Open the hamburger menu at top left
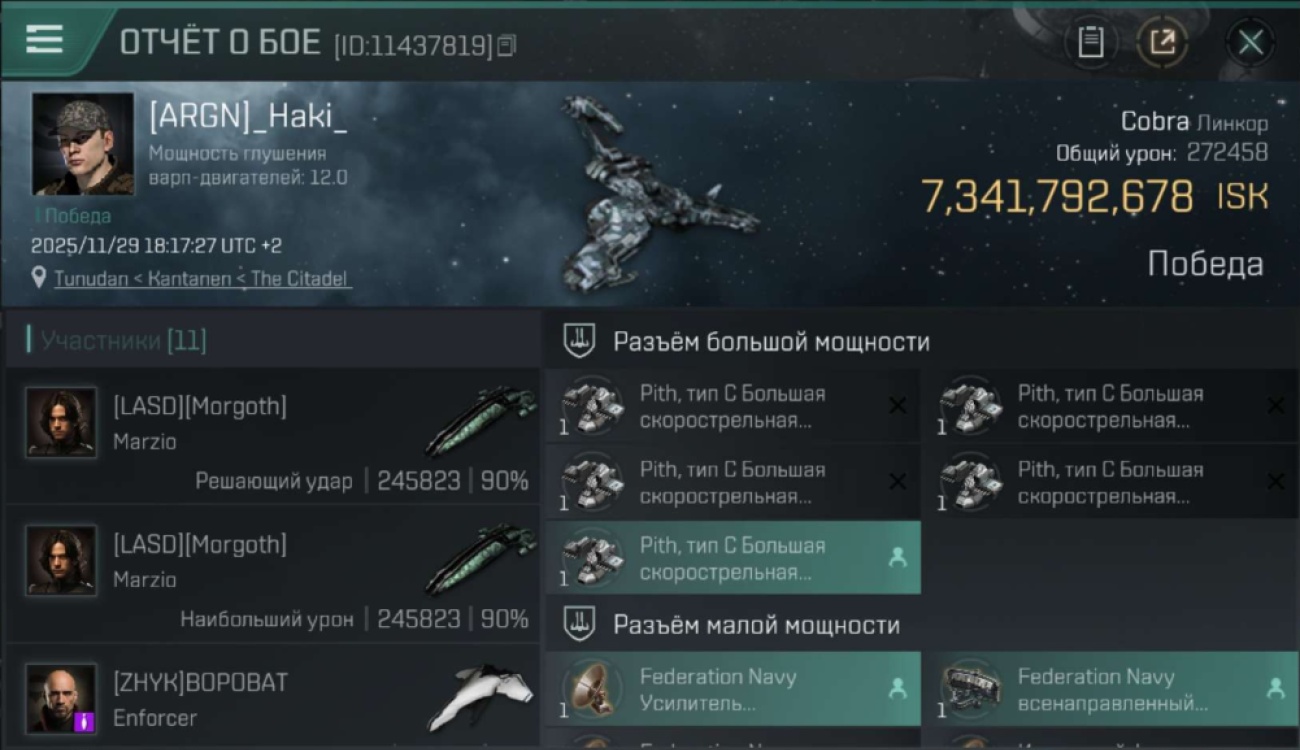Image resolution: width=1300 pixels, height=750 pixels. coord(44,40)
